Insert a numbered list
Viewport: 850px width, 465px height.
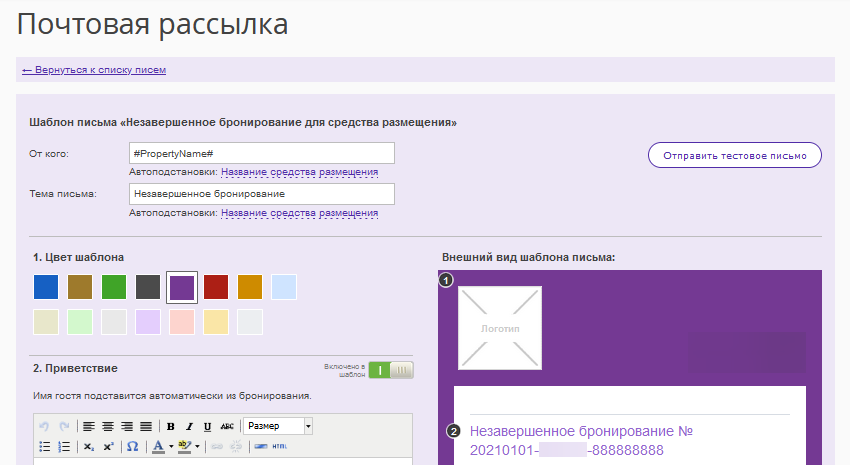[64, 447]
